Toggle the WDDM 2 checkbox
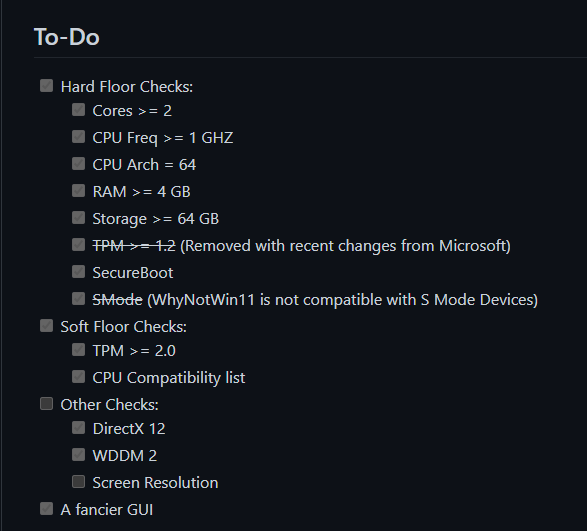The image size is (587, 531). (78, 454)
